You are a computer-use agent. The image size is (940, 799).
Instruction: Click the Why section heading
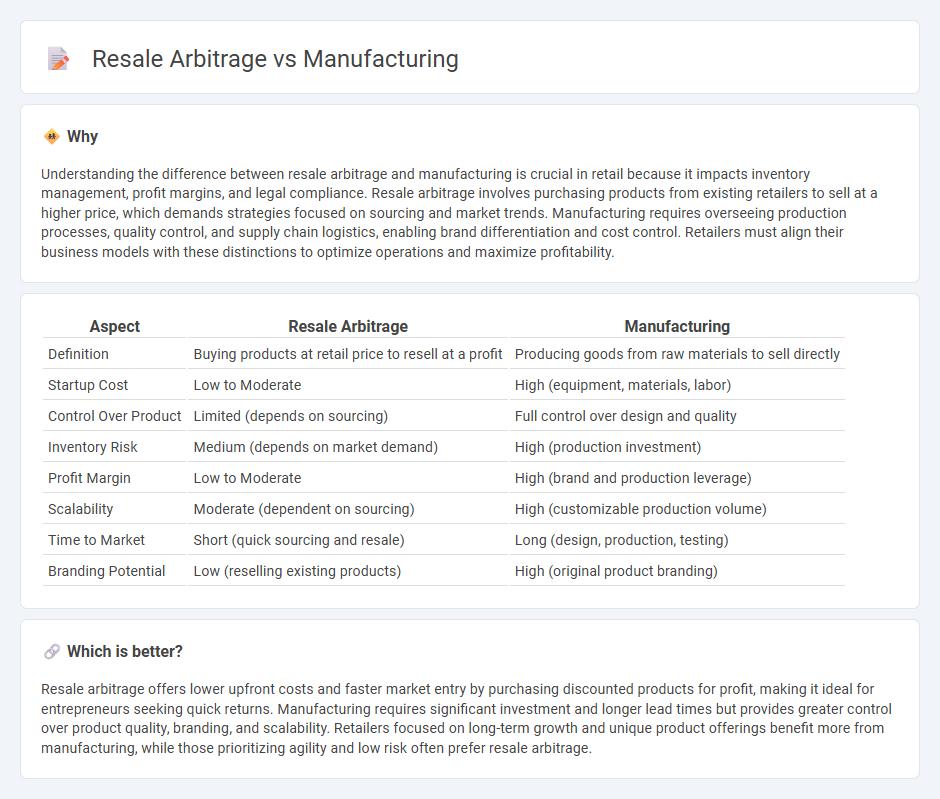click(82, 137)
